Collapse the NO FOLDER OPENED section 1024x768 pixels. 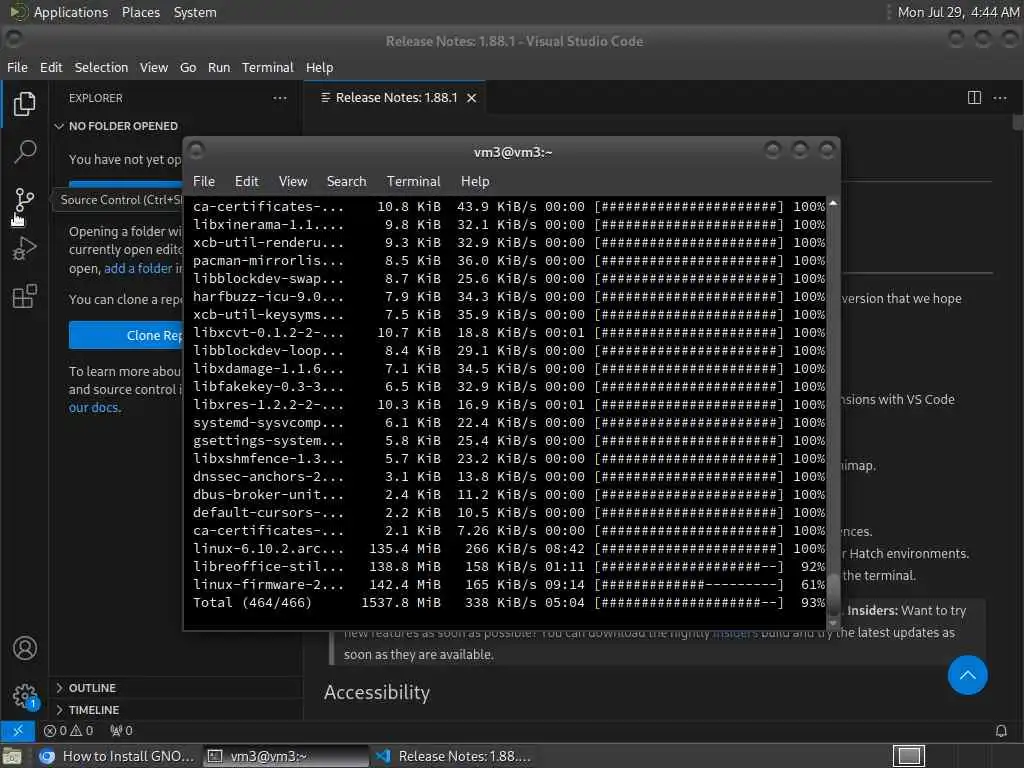[x=123, y=126]
